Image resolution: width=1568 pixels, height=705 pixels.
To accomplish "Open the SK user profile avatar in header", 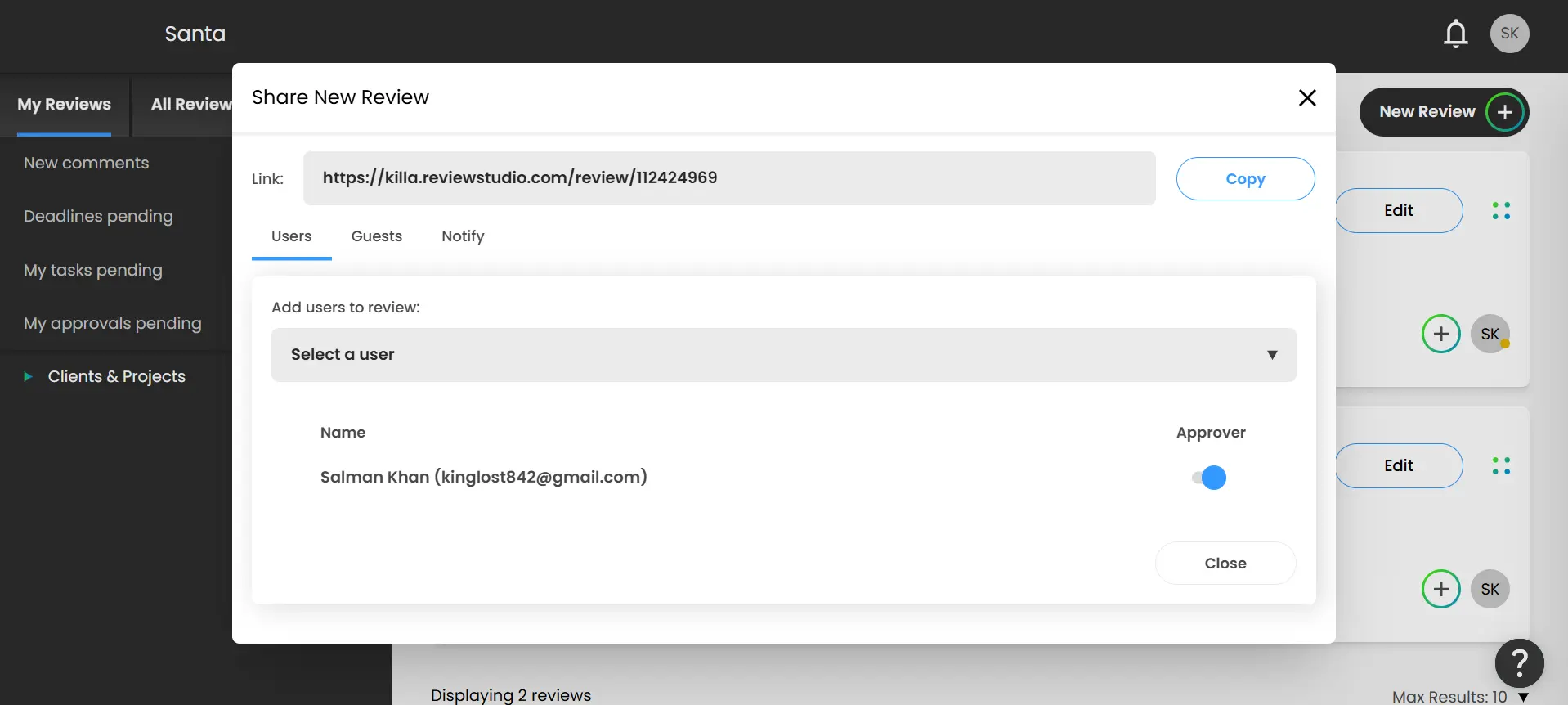I will point(1509,34).
